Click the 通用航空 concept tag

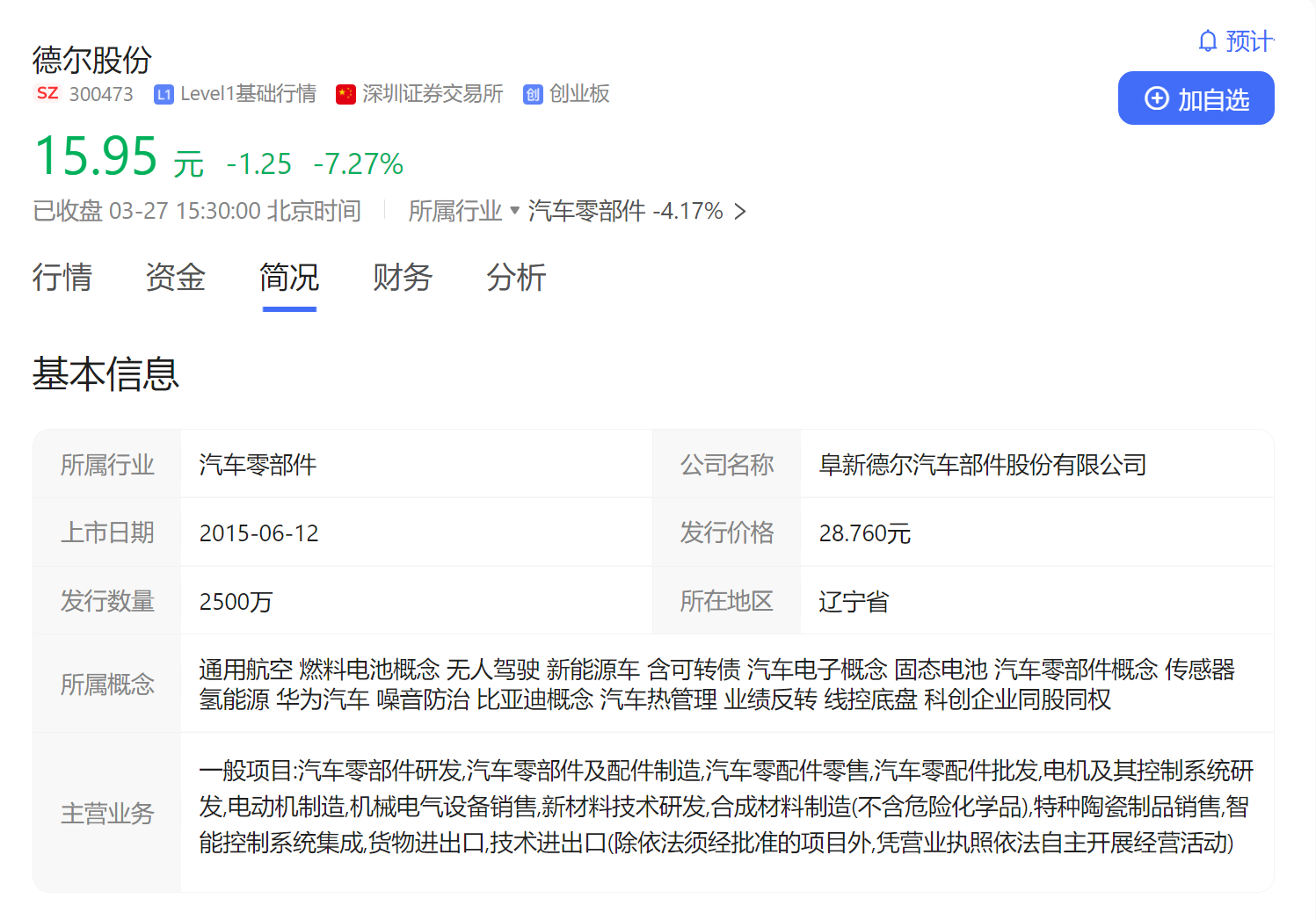pos(246,670)
